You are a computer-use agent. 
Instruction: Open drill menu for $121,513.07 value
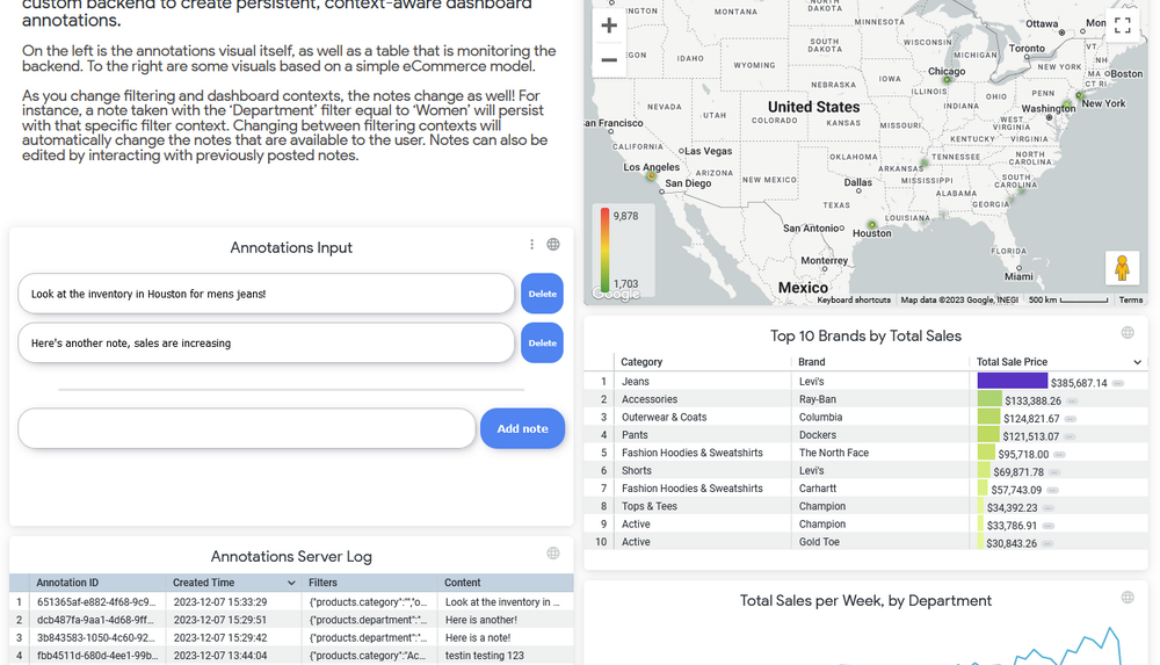(1070, 436)
